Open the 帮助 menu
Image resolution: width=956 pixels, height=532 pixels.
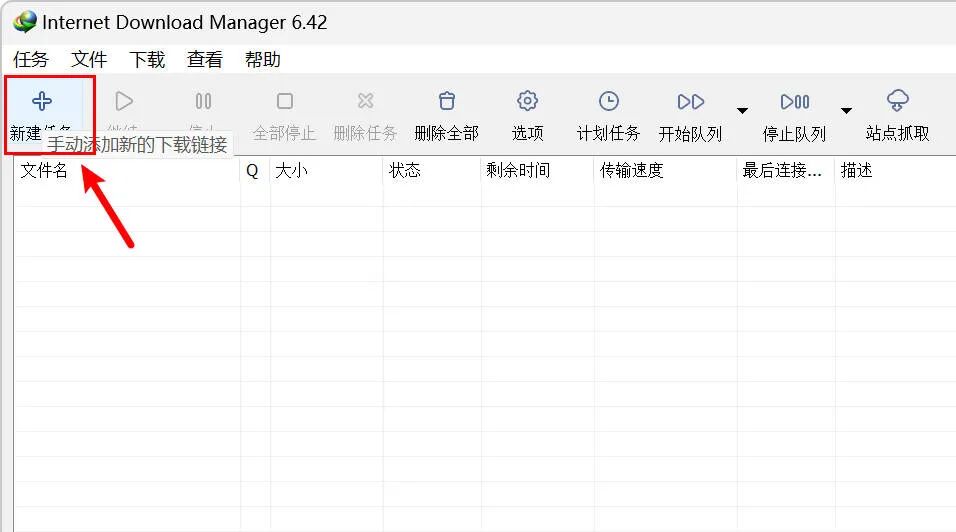tap(263, 60)
